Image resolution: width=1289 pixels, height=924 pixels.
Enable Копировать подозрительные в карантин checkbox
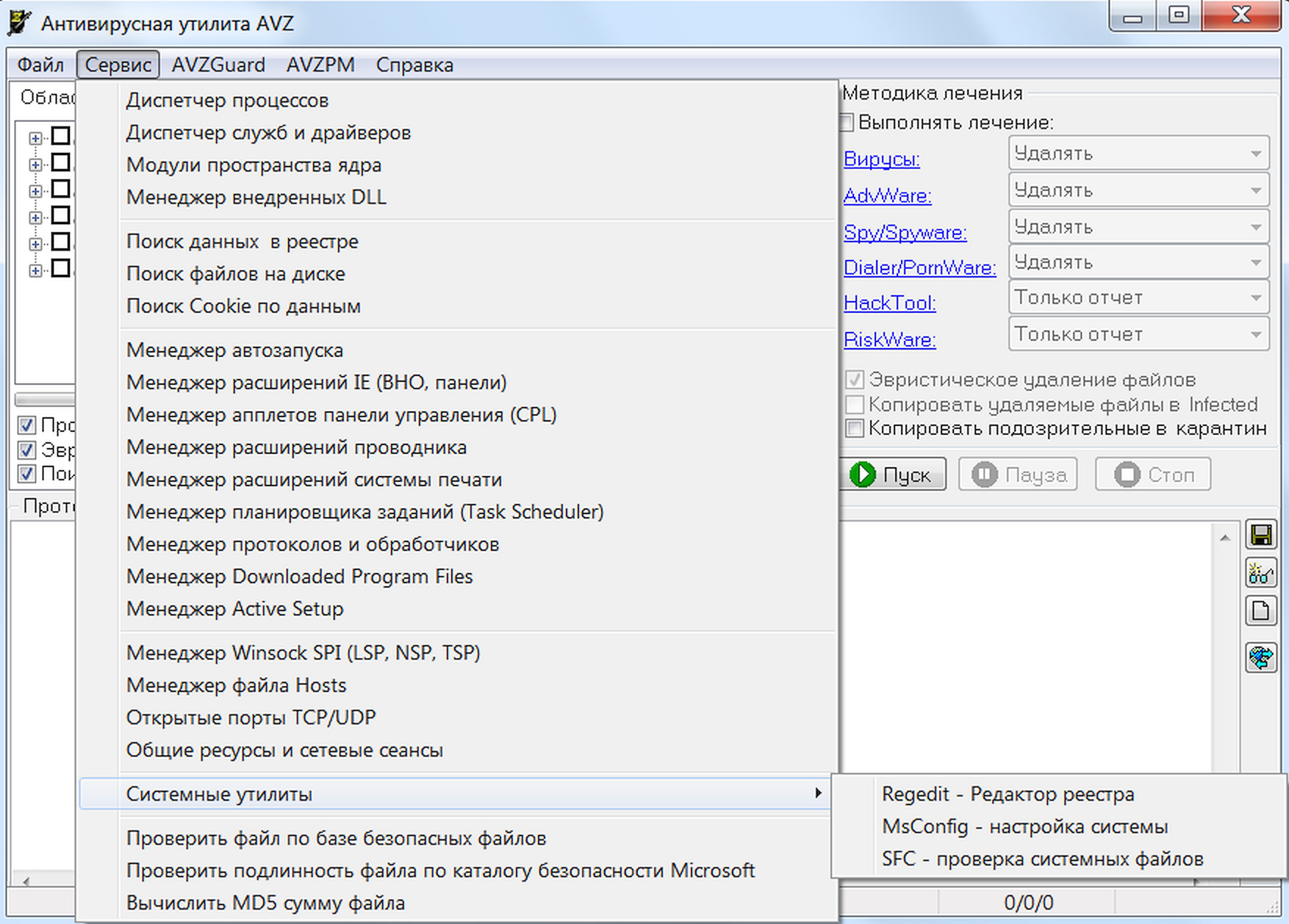[x=854, y=428]
